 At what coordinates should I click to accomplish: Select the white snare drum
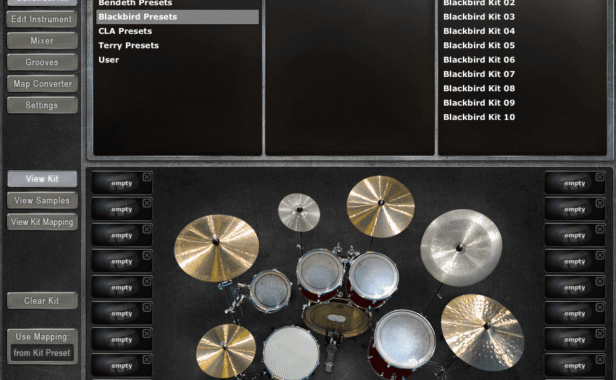tap(291, 354)
